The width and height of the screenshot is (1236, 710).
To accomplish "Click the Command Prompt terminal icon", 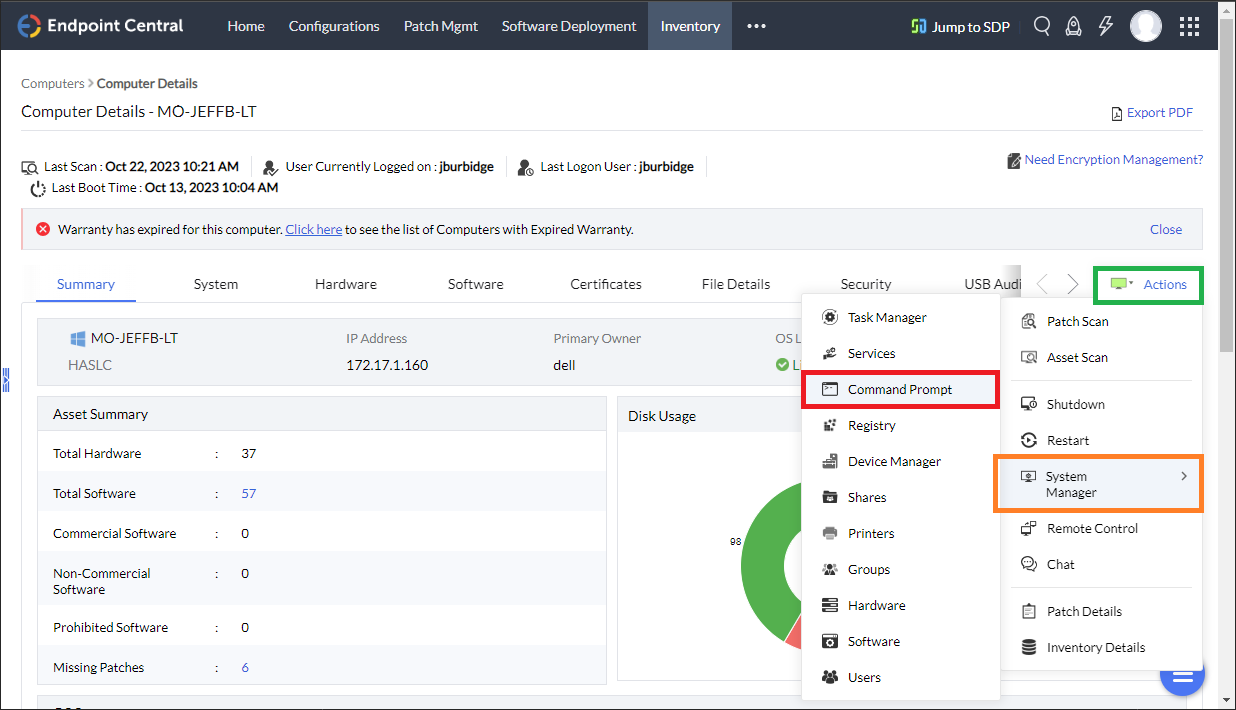I will (829, 389).
